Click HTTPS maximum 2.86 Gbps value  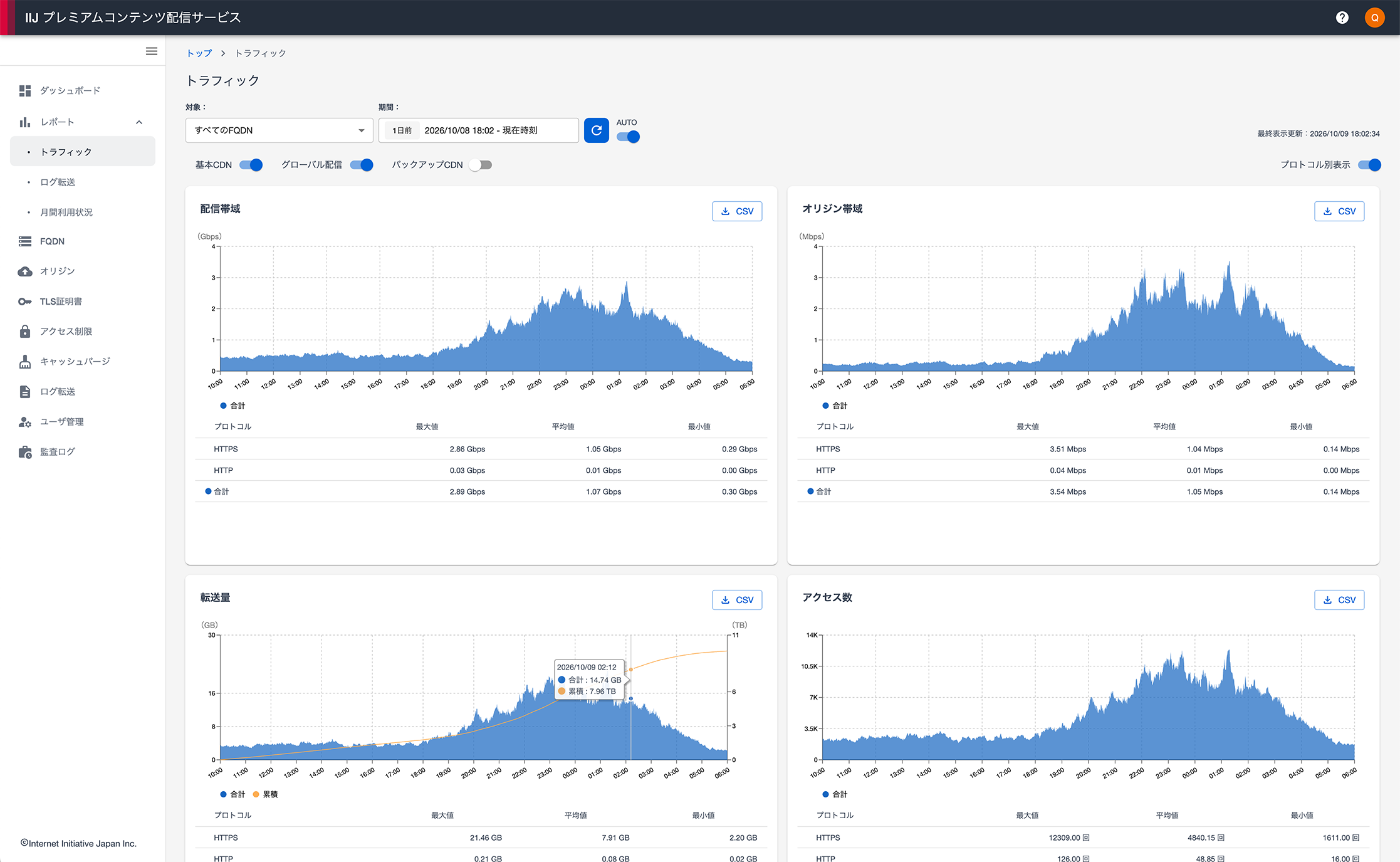pyautogui.click(x=467, y=449)
